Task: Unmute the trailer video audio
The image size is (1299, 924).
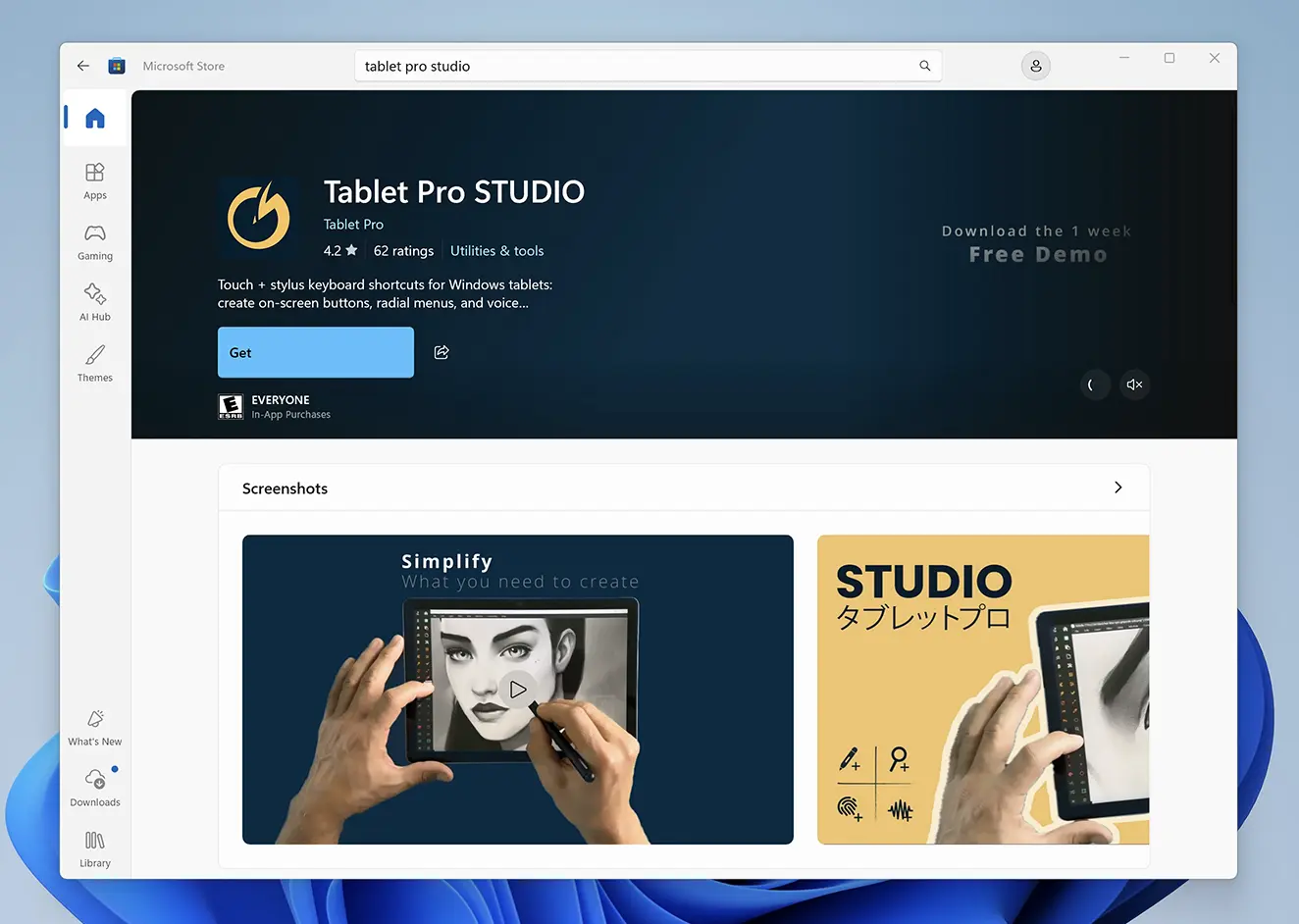Action: (x=1134, y=385)
